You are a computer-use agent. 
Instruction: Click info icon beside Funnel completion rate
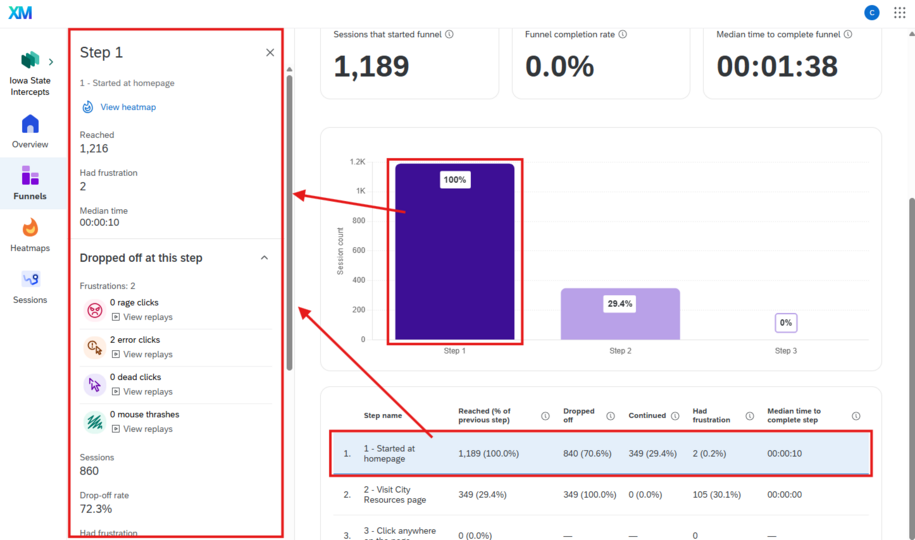click(623, 34)
